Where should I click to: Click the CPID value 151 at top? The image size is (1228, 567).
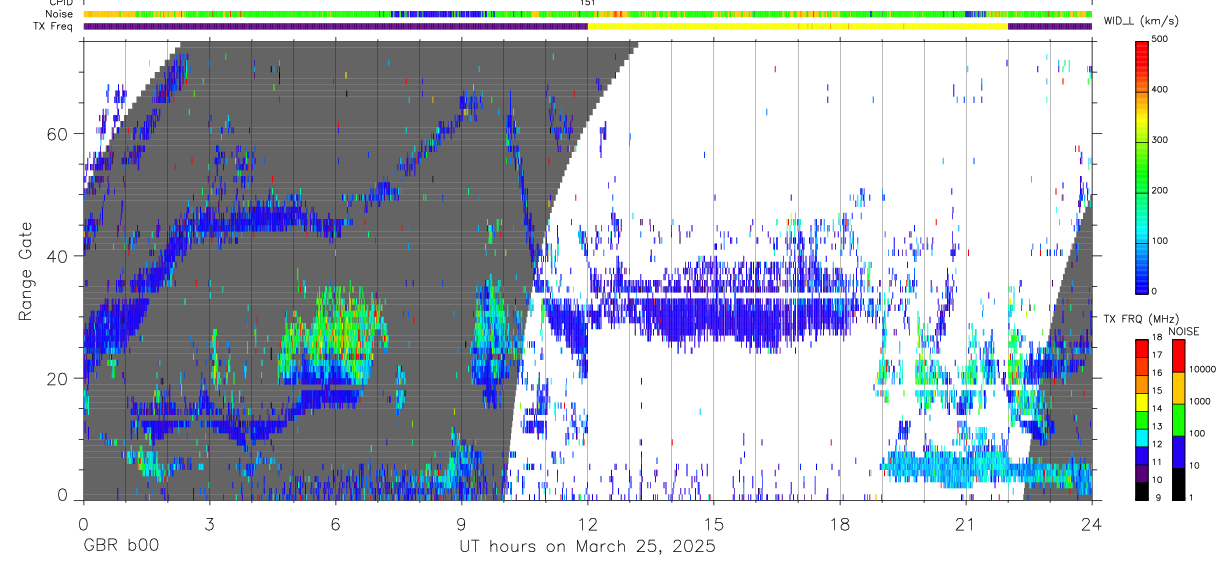point(587,3)
